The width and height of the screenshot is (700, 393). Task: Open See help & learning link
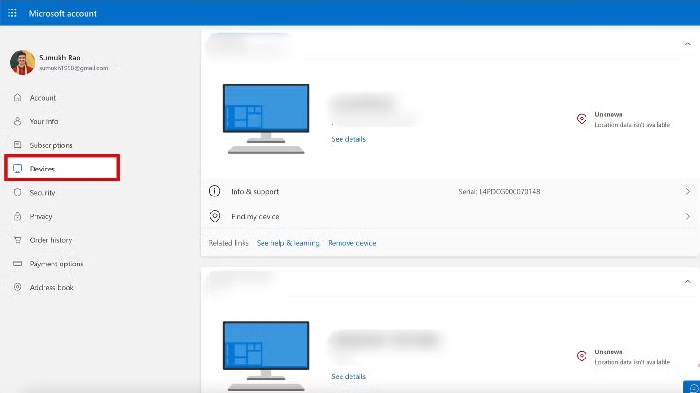pos(288,243)
